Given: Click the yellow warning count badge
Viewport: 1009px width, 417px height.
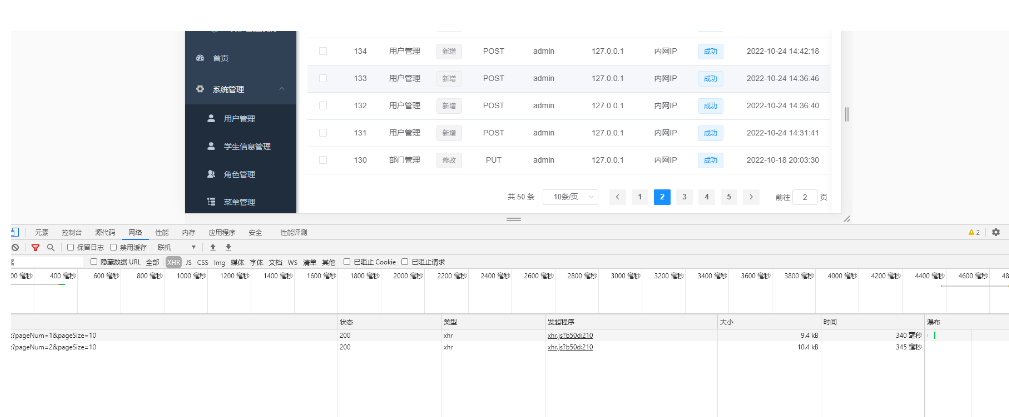Looking at the screenshot, I should point(974,232).
